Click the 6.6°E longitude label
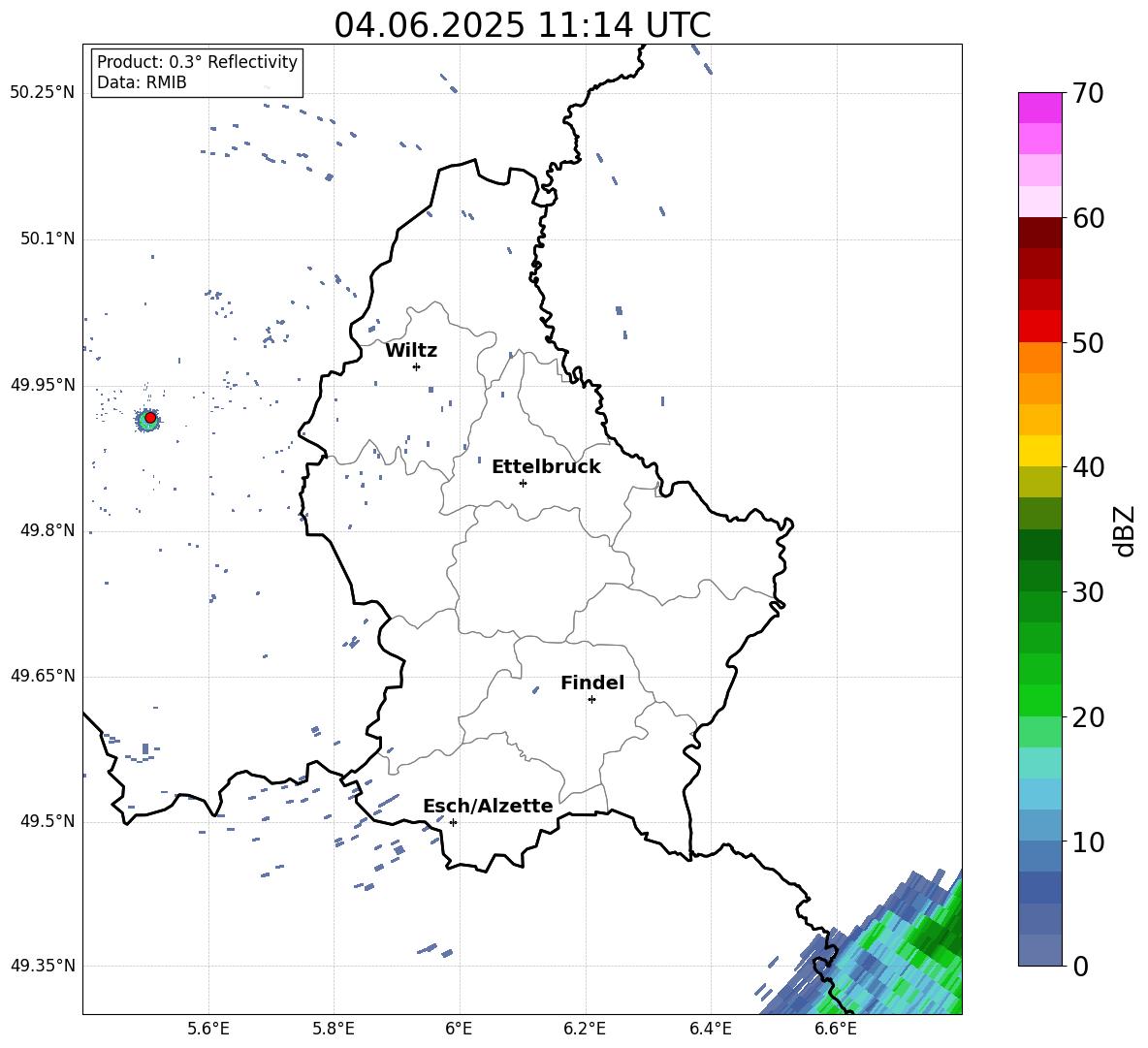1148x1048 pixels. (x=836, y=1029)
